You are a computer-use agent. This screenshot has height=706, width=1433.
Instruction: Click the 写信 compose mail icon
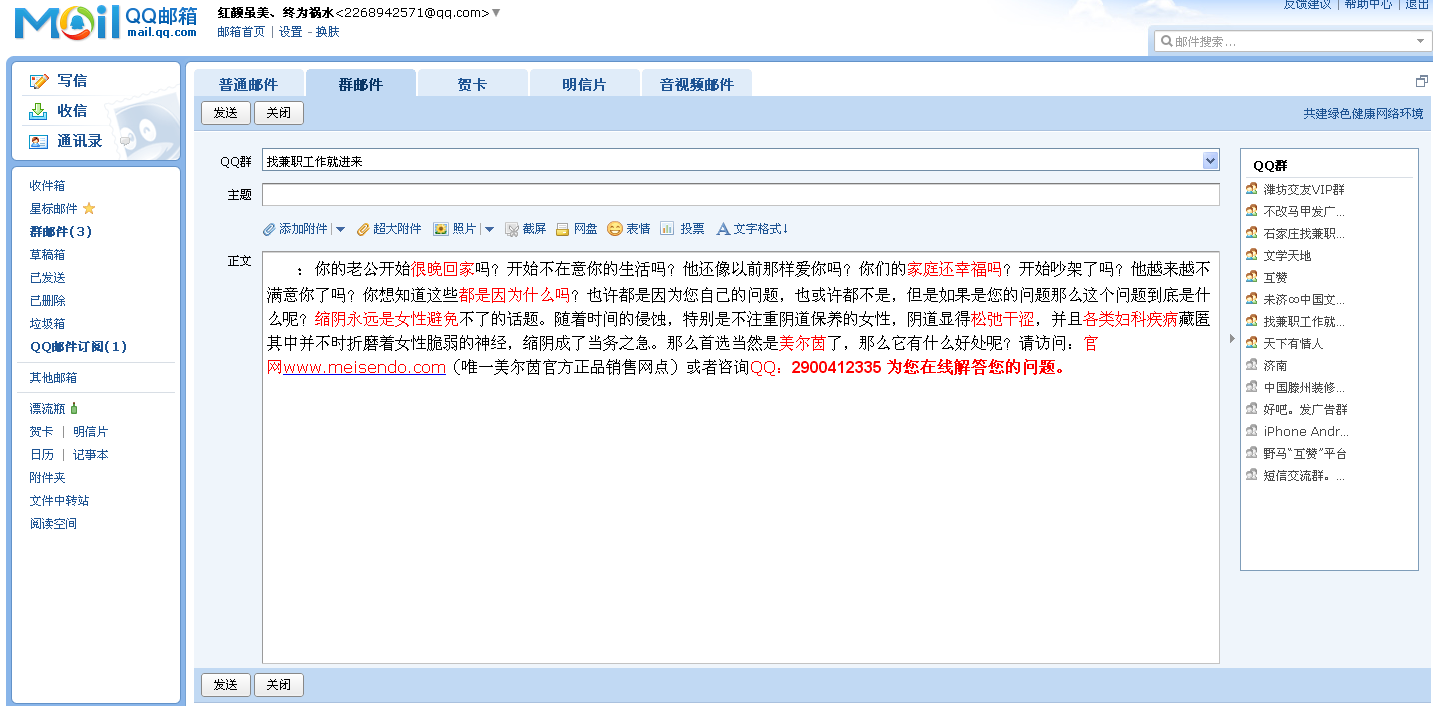pos(39,80)
